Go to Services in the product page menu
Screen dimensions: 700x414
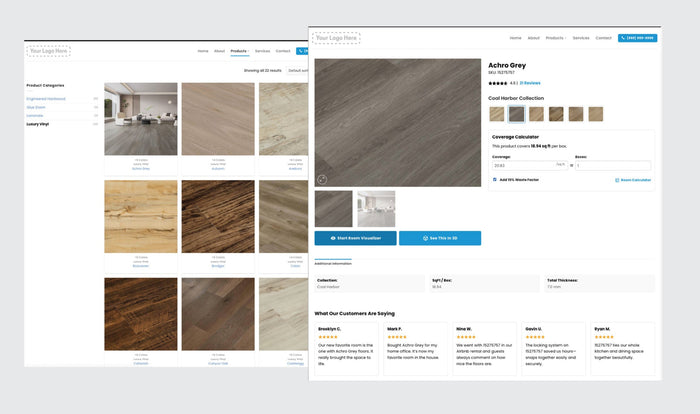[580, 38]
